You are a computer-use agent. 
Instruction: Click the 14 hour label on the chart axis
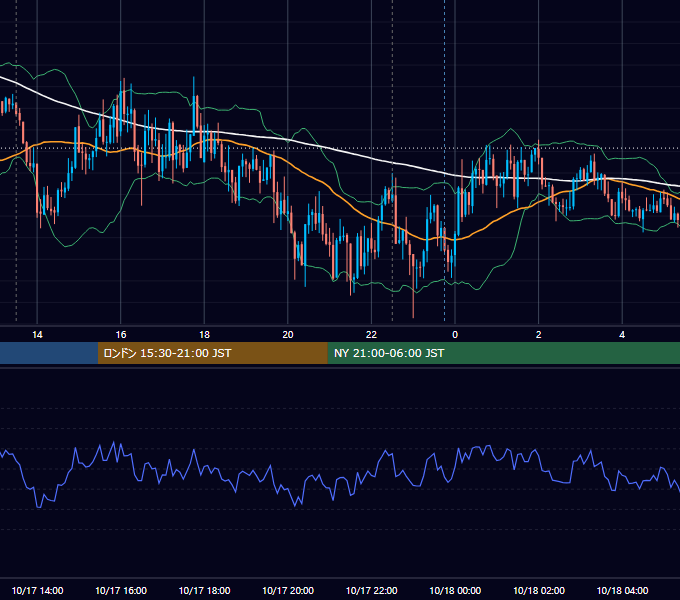pos(37,335)
